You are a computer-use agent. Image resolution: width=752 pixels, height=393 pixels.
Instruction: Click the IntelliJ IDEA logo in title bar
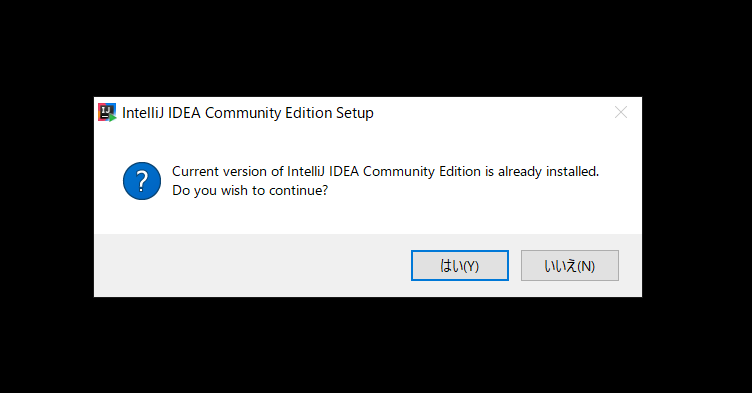pyautogui.click(x=107, y=112)
